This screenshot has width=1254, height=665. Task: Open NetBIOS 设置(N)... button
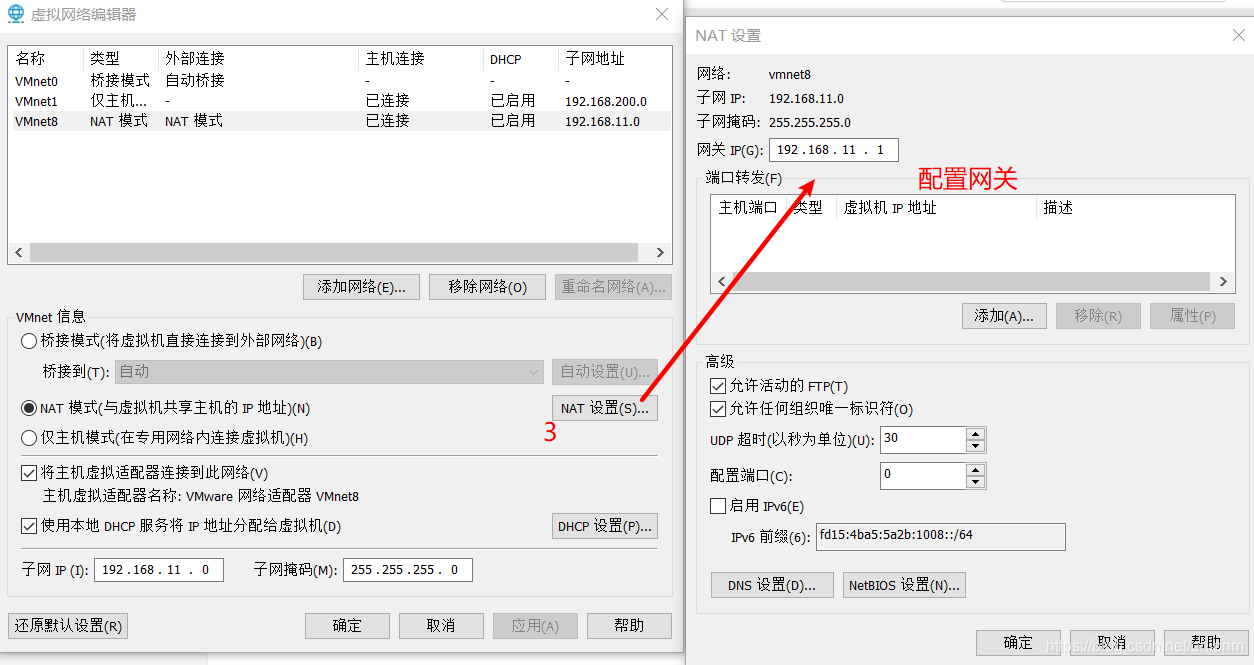tap(904, 585)
